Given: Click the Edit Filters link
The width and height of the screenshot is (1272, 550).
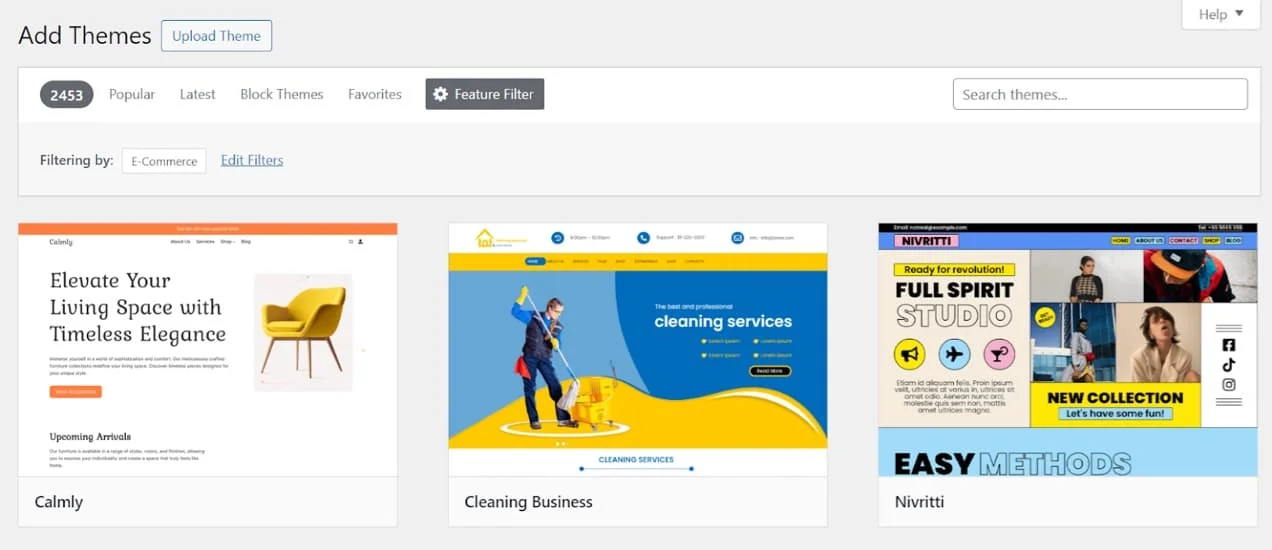Looking at the screenshot, I should tap(252, 160).
